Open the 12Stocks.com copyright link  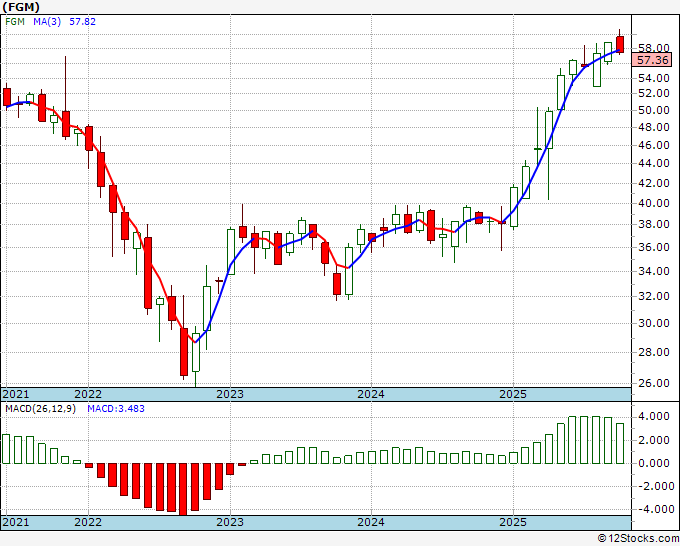tap(638, 539)
